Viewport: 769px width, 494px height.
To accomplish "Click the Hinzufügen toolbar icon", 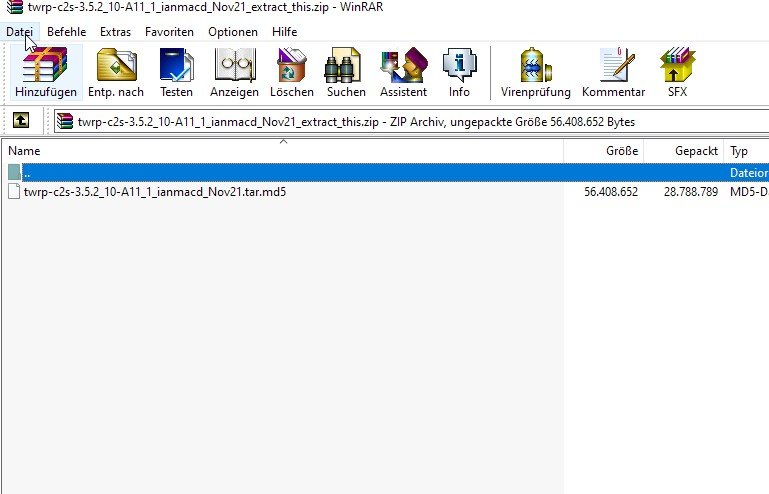I will pyautogui.click(x=46, y=72).
